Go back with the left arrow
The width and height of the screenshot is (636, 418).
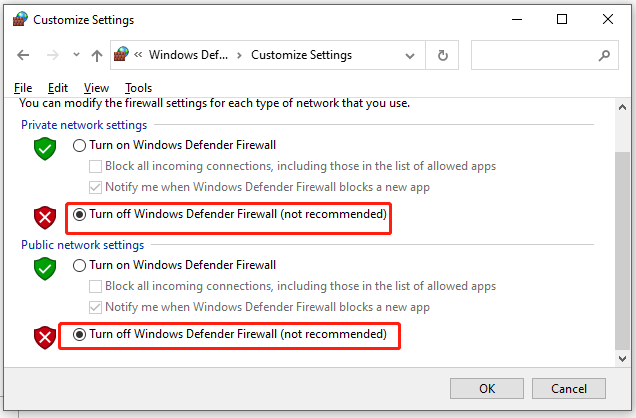23,55
